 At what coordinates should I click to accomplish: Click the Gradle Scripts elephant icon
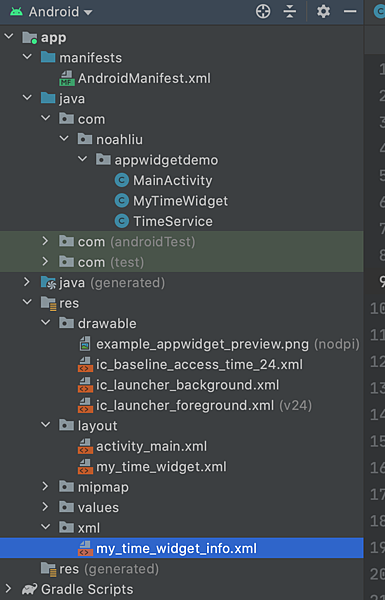pyautogui.click(x=29, y=589)
